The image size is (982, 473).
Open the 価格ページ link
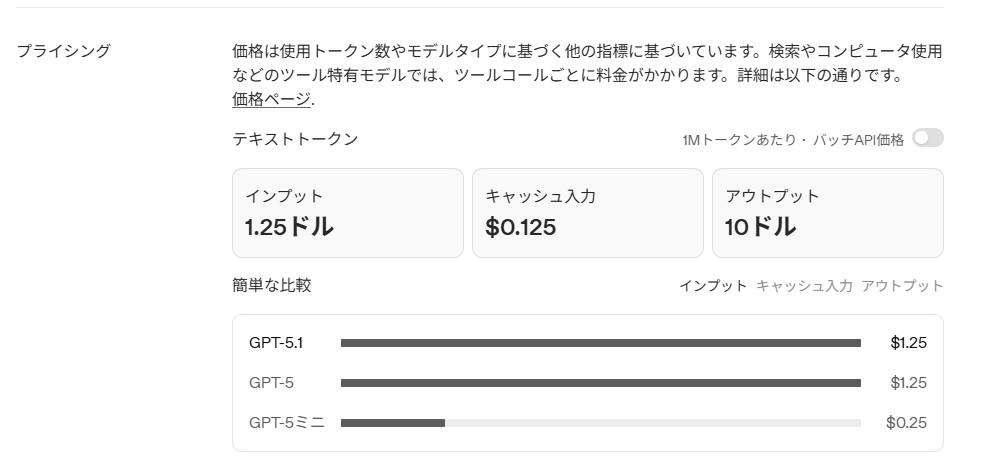pos(272,99)
